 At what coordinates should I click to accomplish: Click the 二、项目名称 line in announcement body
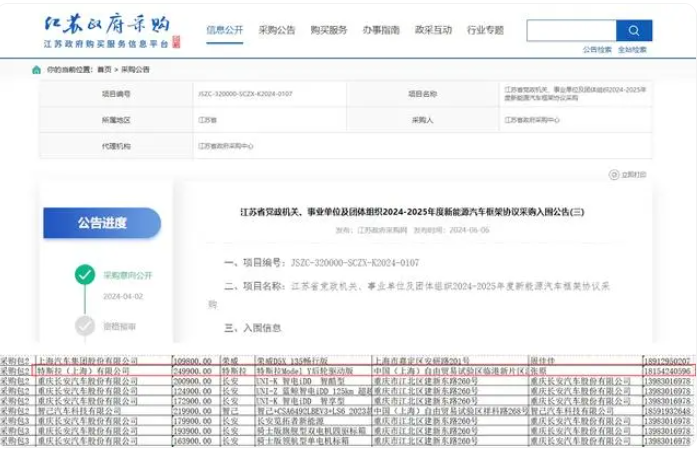point(417,286)
